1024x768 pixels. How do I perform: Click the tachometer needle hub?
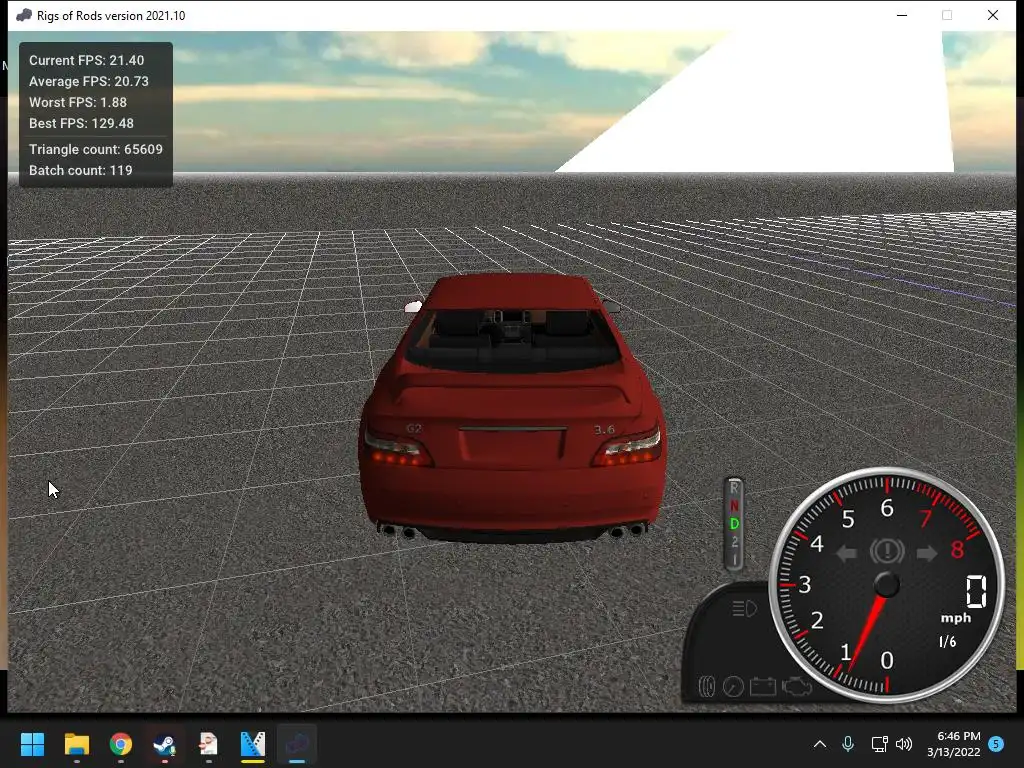coord(886,584)
